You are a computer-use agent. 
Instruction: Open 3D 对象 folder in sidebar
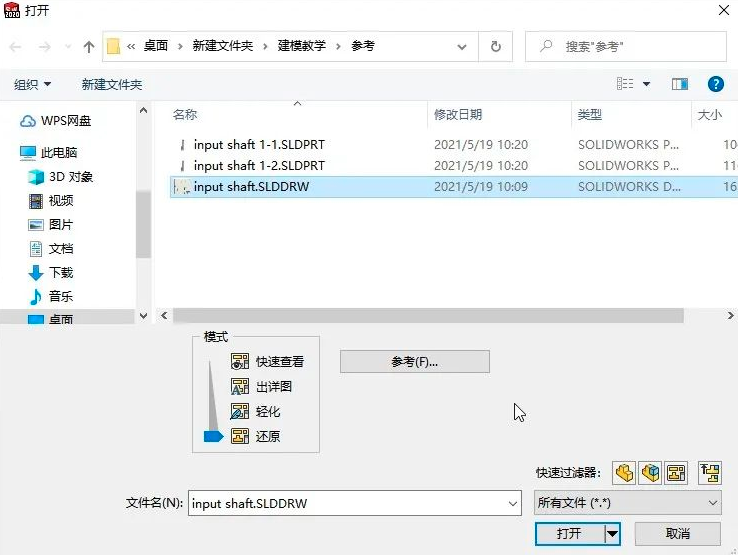(61, 177)
